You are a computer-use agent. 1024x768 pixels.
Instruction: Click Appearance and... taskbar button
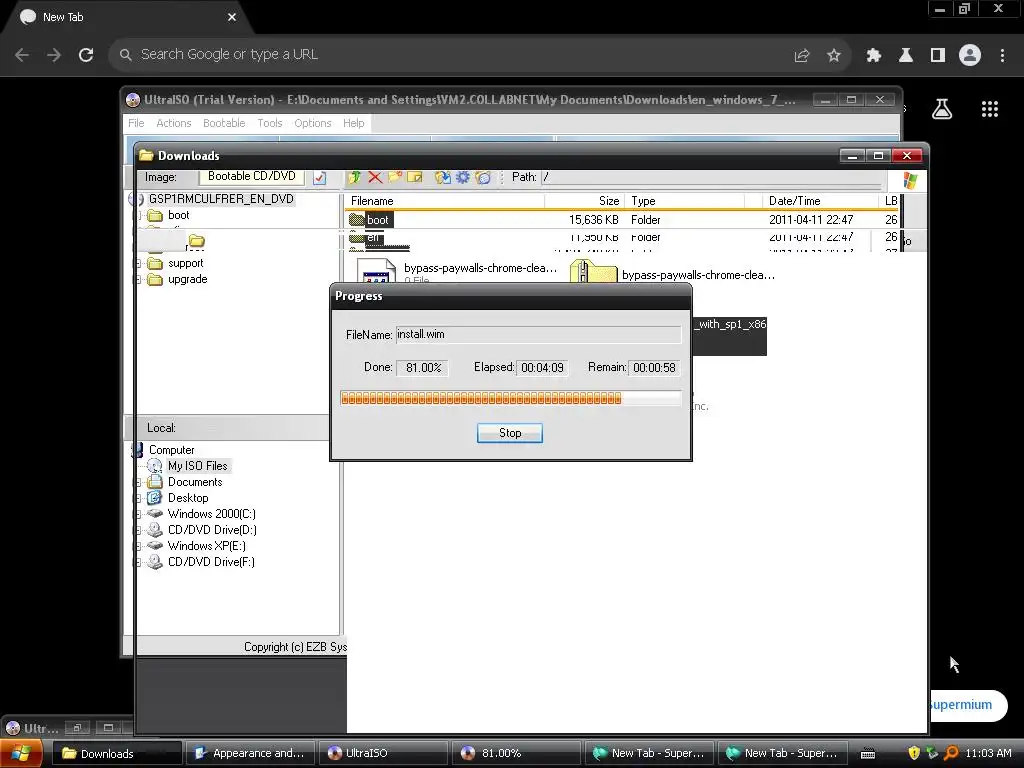[251, 753]
